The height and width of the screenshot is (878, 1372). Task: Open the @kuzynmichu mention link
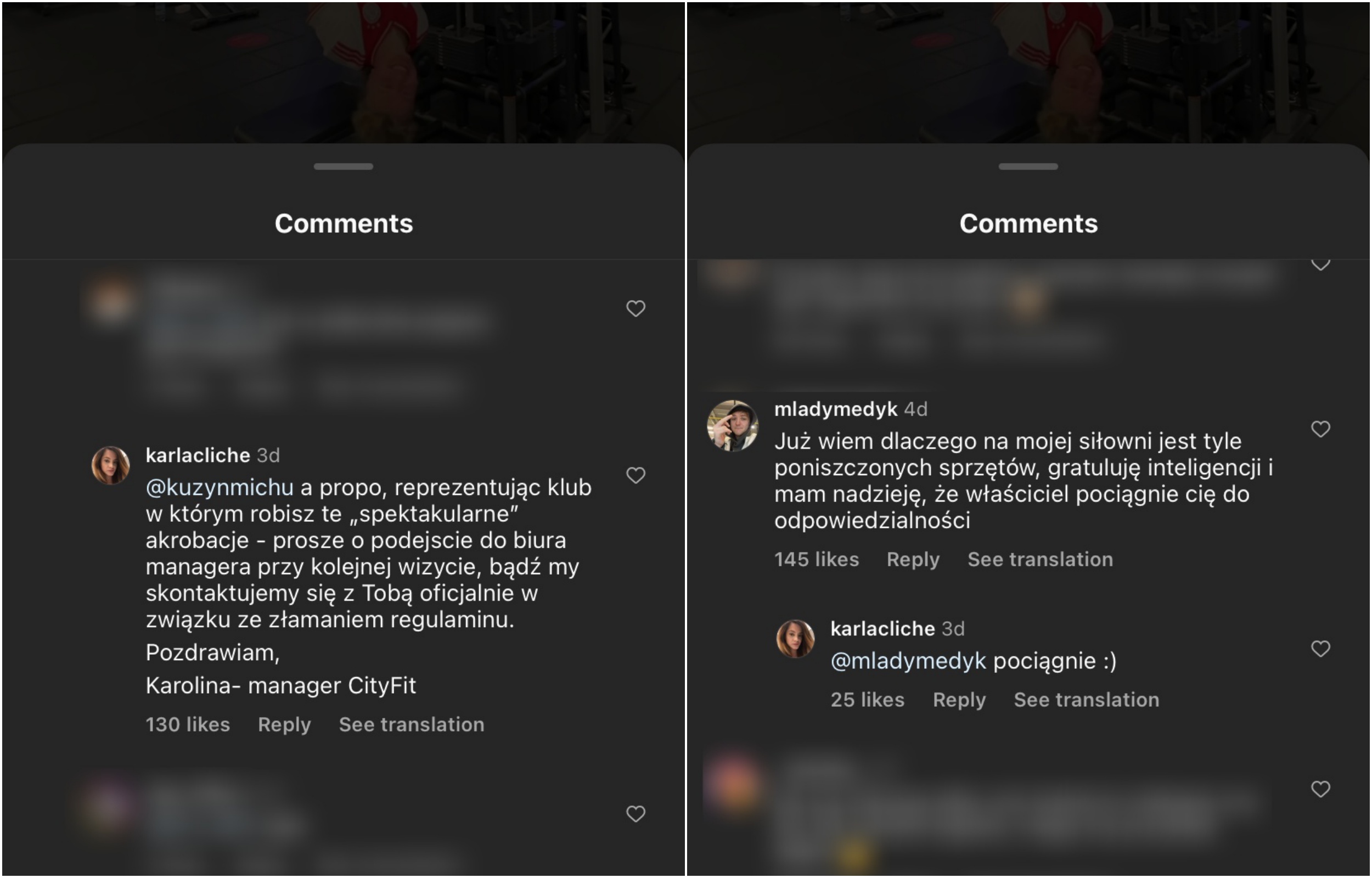coord(220,487)
